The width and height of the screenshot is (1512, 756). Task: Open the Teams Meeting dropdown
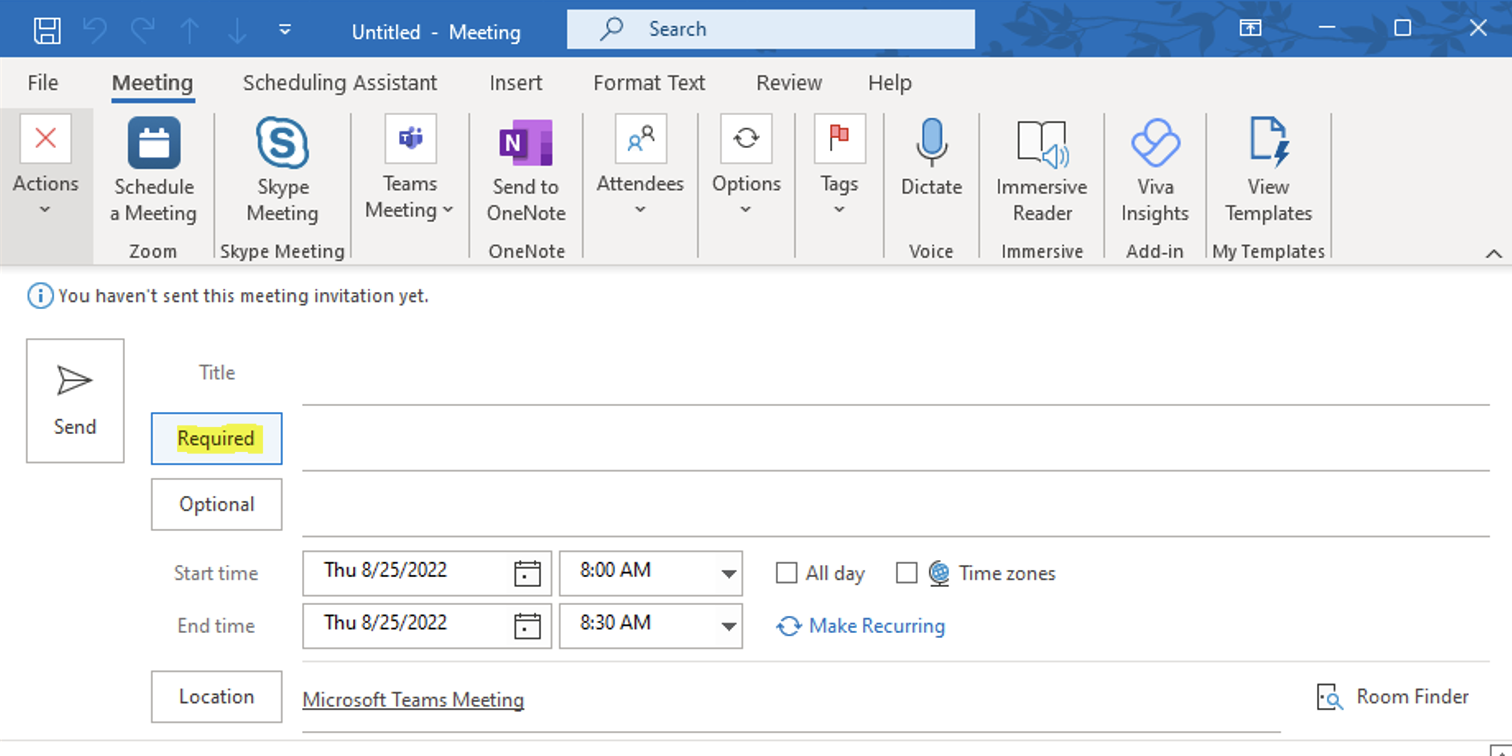pyautogui.click(x=410, y=197)
